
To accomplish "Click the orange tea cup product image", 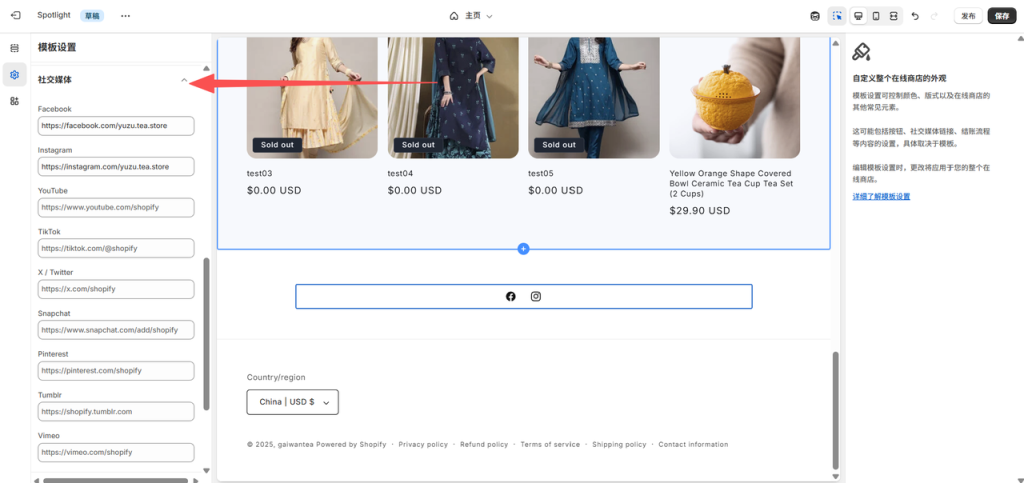I will (735, 97).
